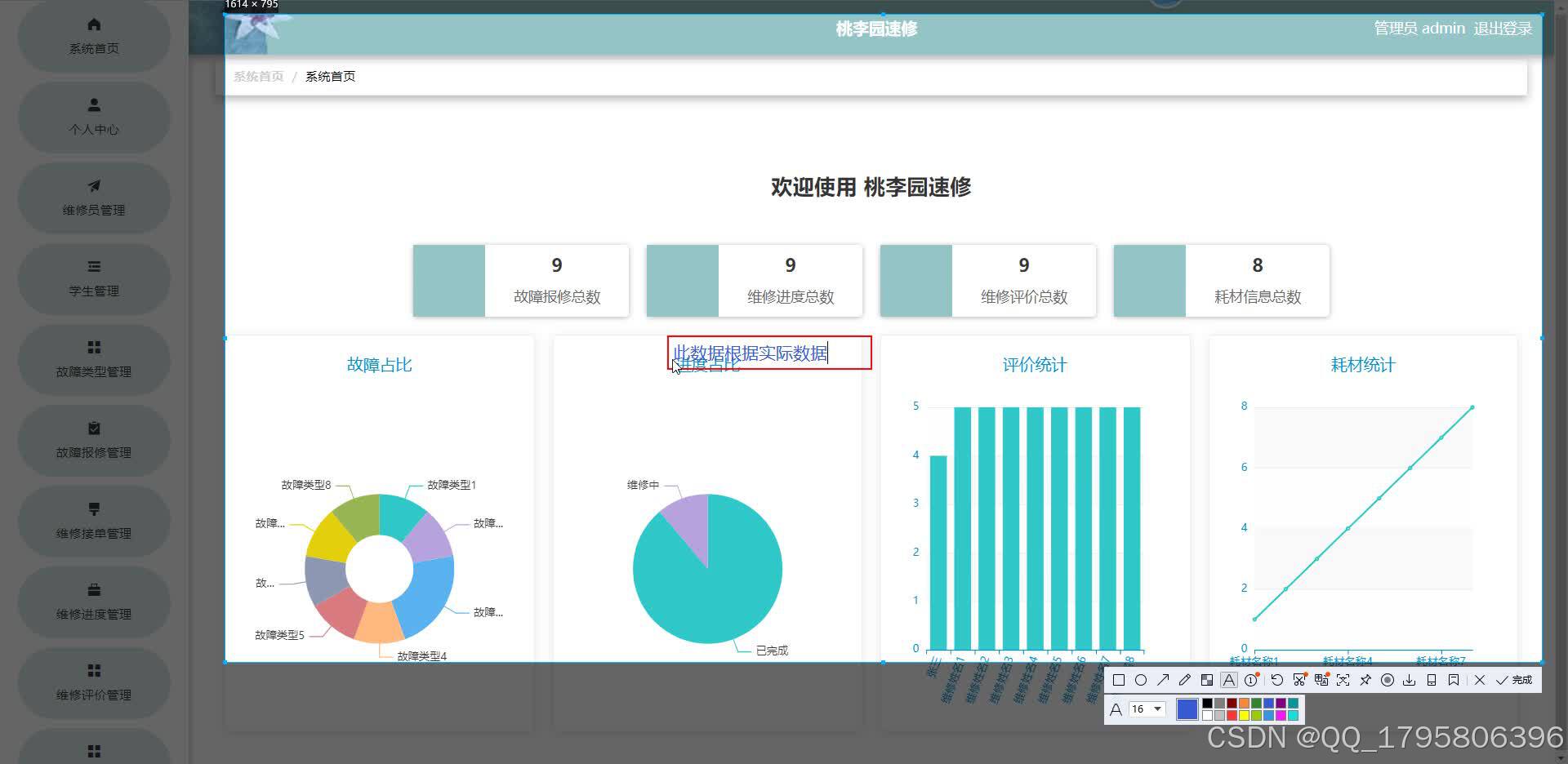
Task: Pin the screenshot to screen
Action: 1365,680
